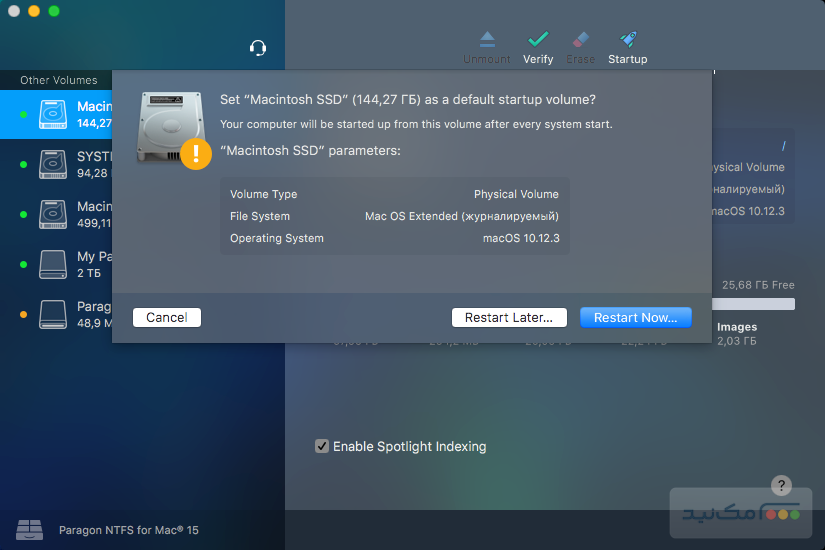Click the 25,68 ГБ Free text

pos(758,285)
